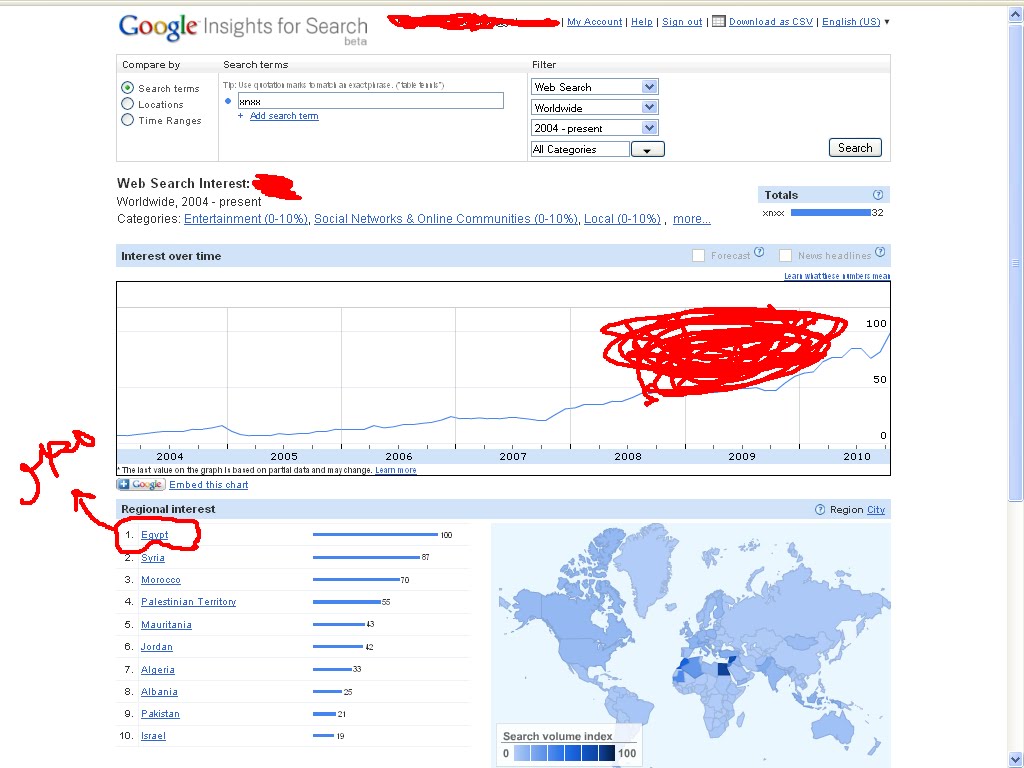Open the Egypt region link

coord(155,535)
